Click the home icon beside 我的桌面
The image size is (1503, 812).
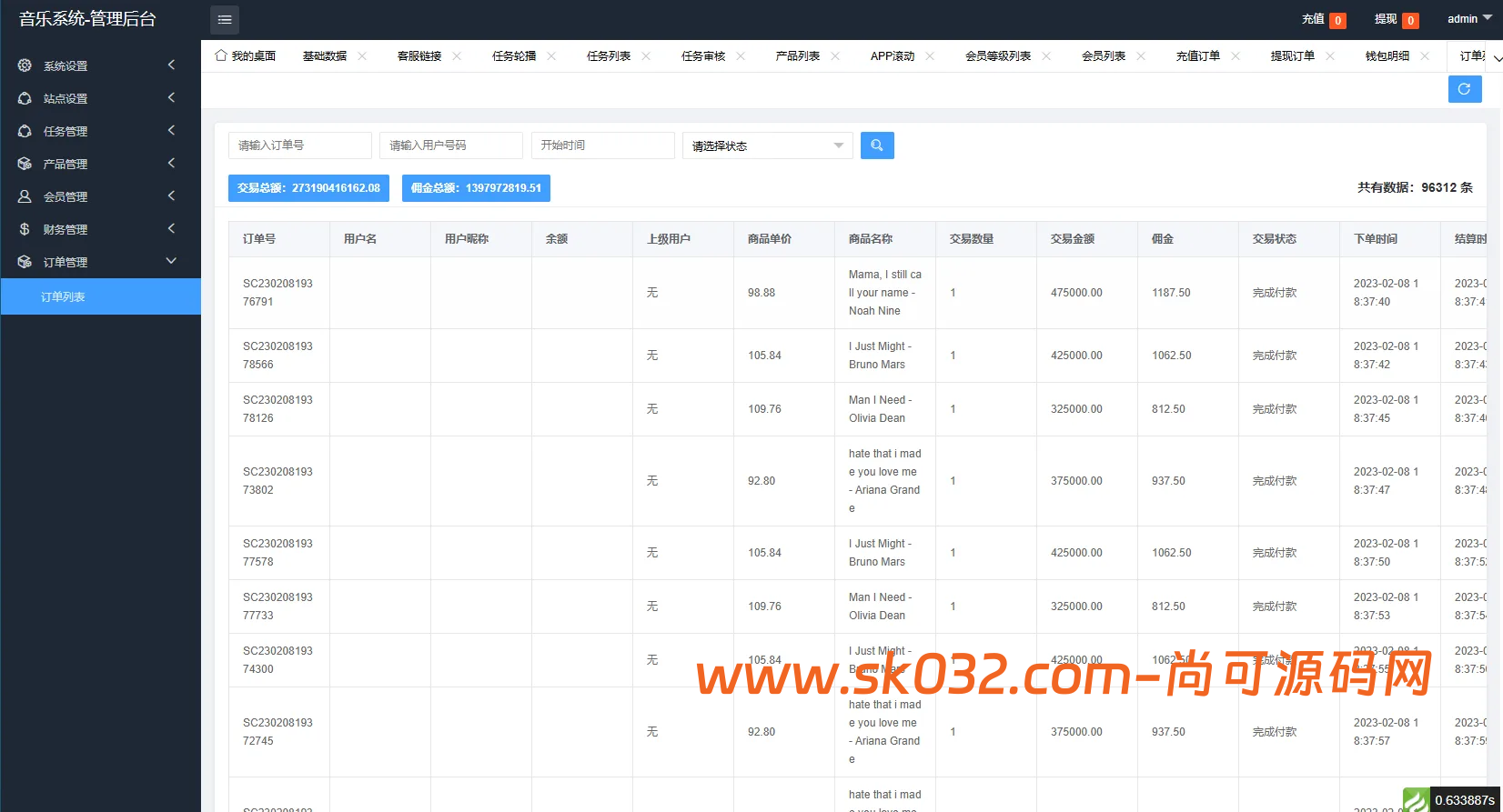pyautogui.click(x=221, y=55)
